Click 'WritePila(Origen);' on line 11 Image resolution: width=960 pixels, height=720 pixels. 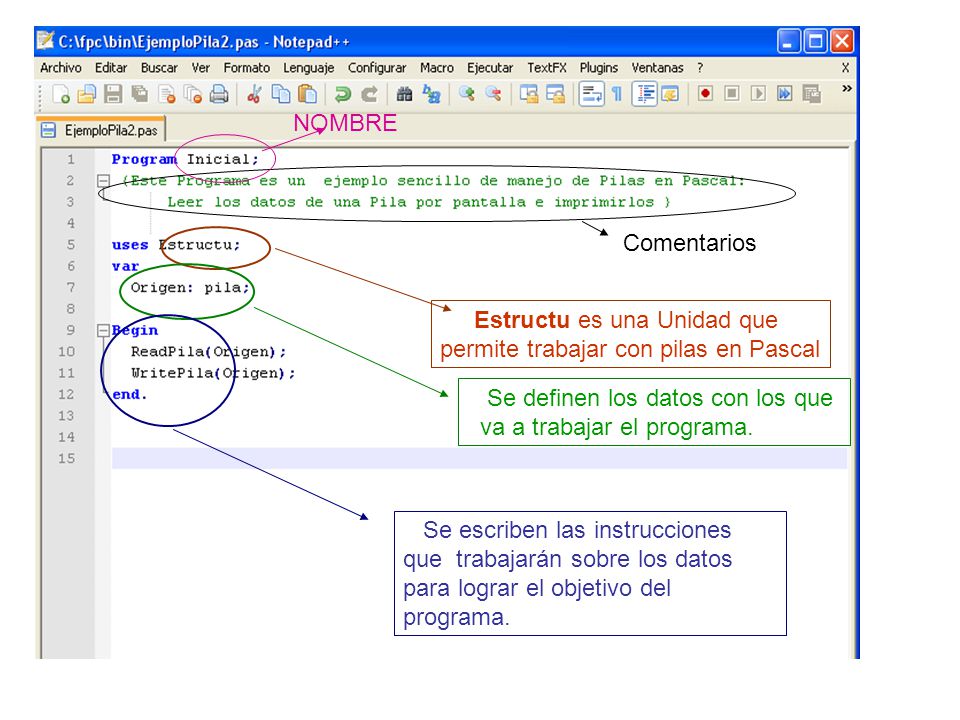(x=213, y=373)
